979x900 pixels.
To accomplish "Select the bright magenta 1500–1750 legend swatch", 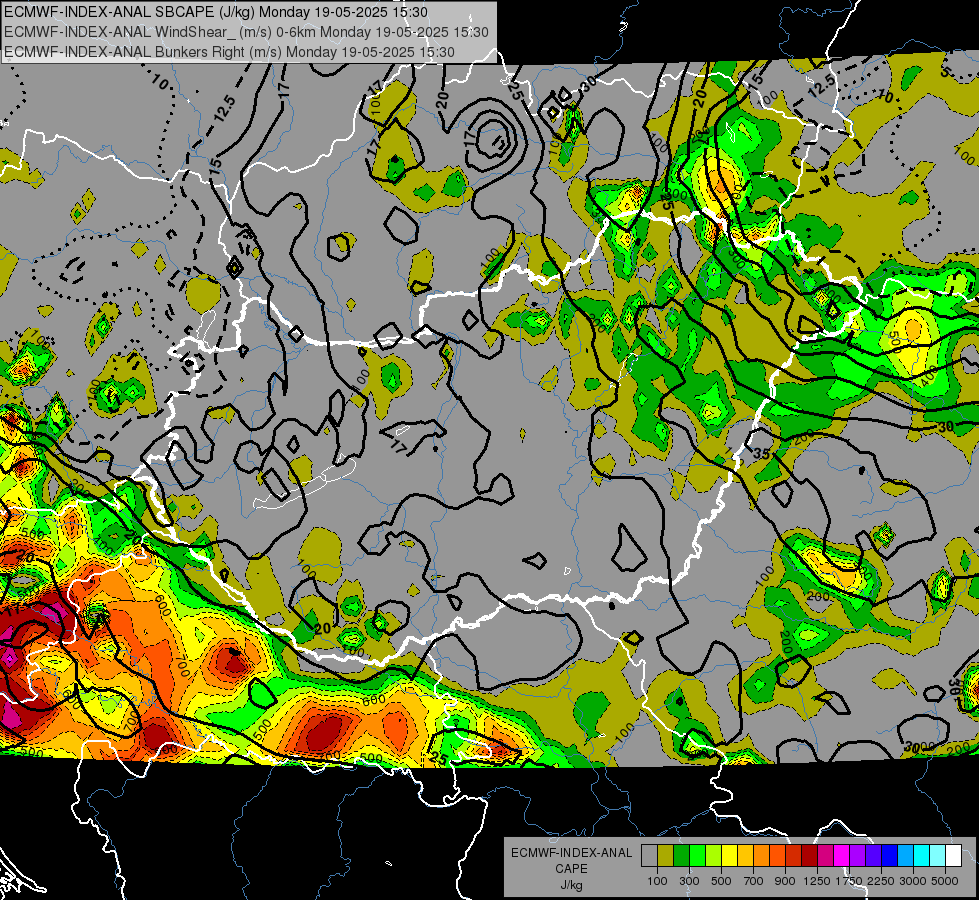I will pos(842,855).
